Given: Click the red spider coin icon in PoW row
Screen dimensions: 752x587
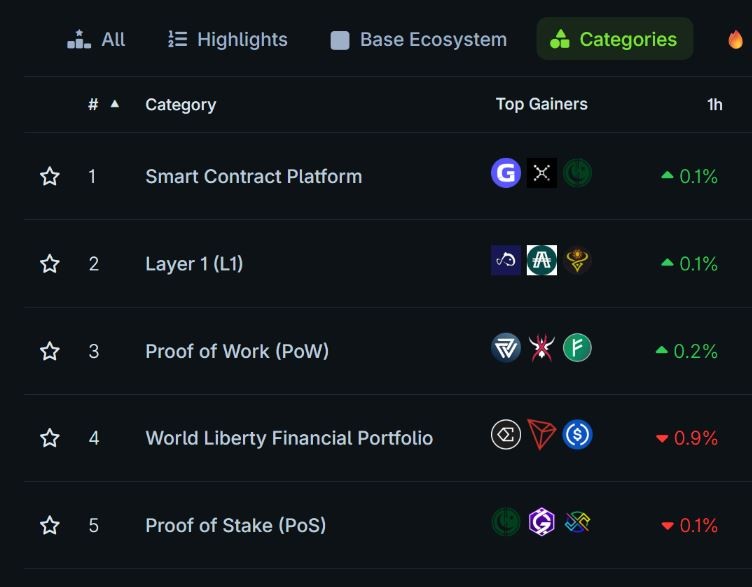Looking at the screenshot, I should click(542, 348).
